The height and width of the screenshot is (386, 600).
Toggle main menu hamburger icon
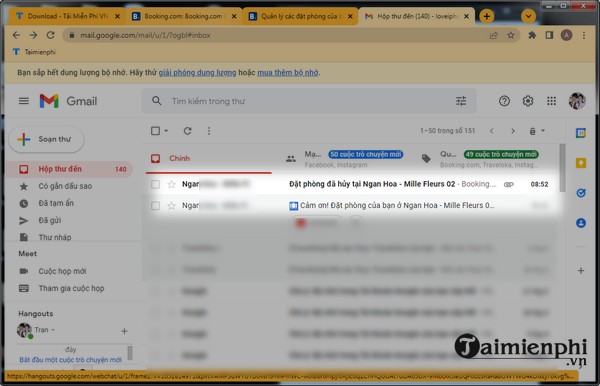pos(24,101)
